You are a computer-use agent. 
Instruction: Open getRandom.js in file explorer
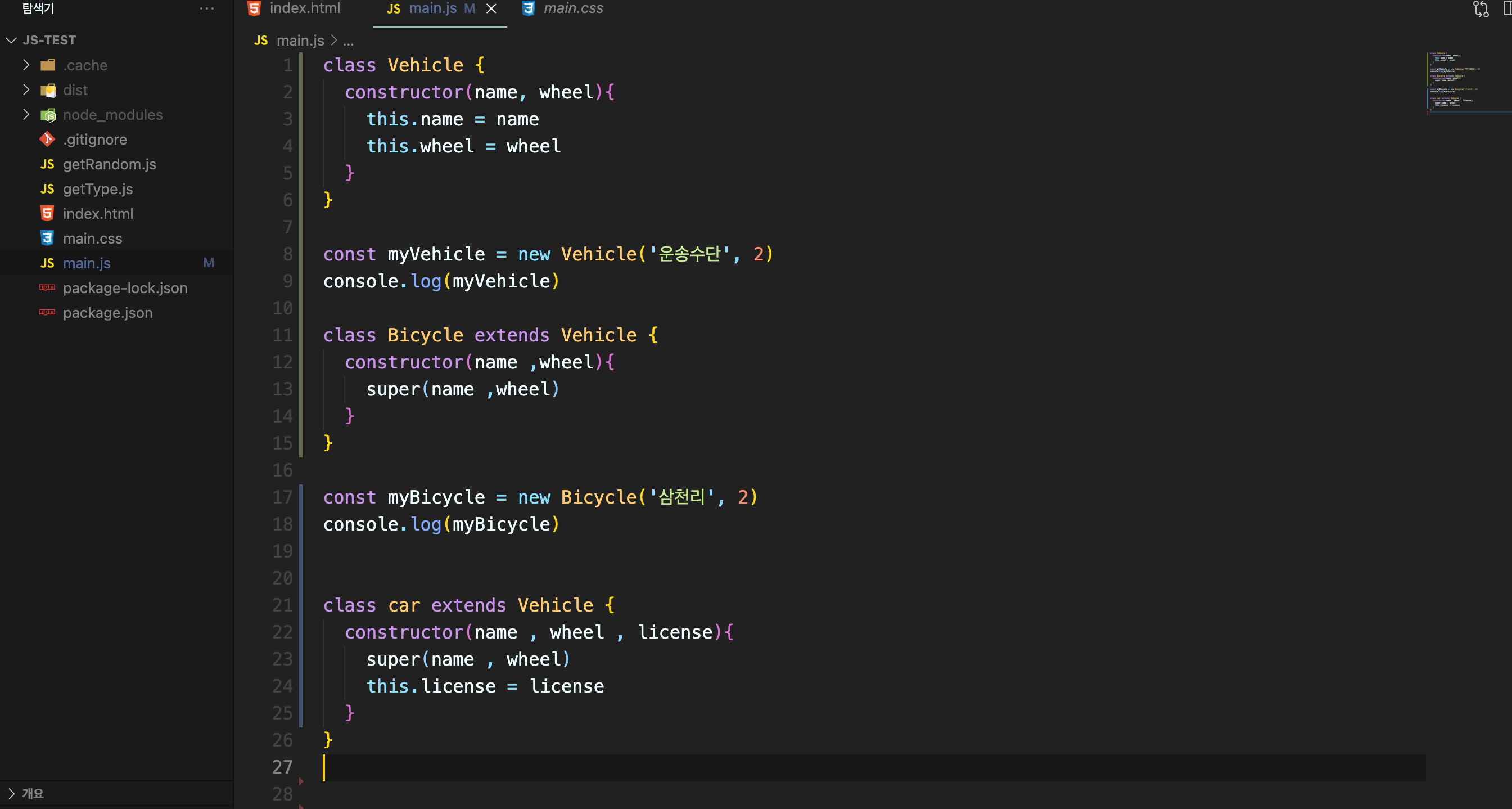(109, 164)
